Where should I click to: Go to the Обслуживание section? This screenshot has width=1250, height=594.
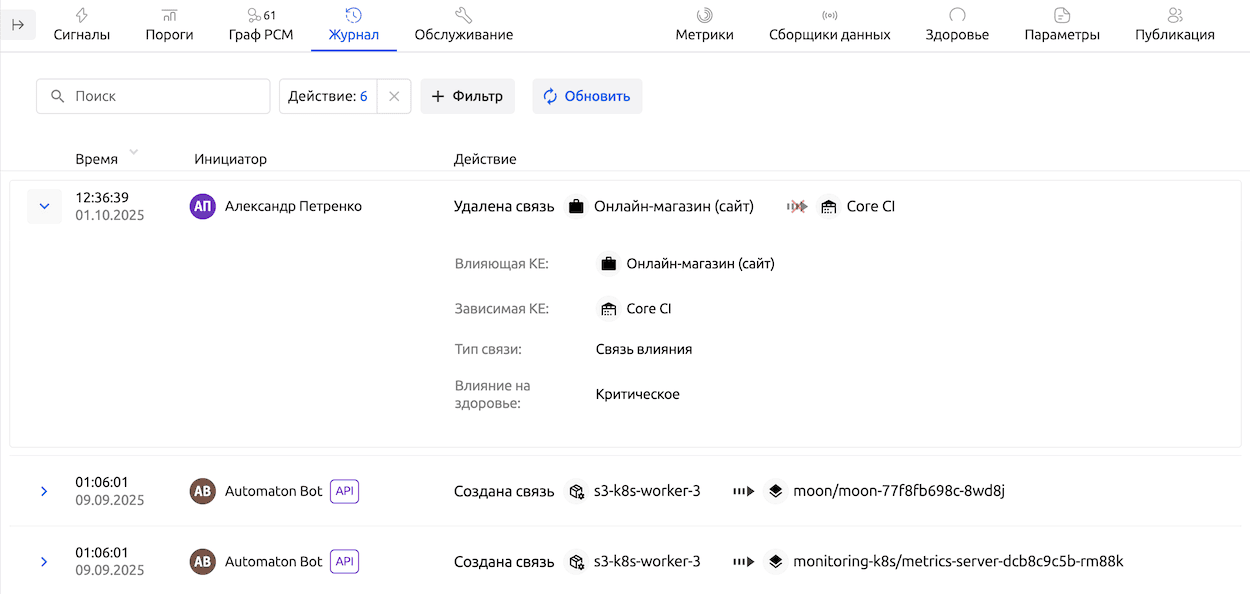coord(463,25)
